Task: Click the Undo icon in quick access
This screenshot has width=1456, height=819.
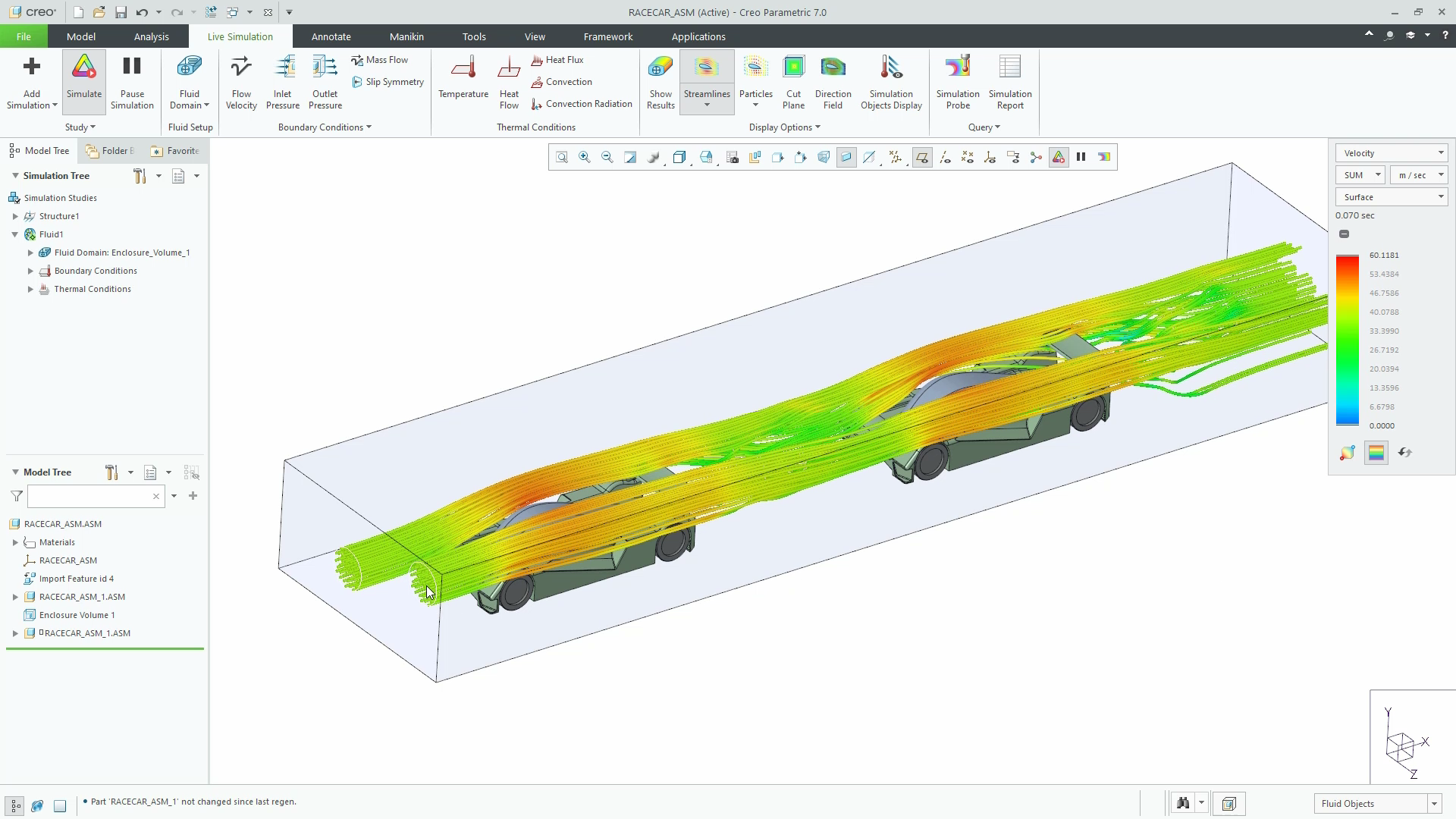Action: tap(142, 12)
